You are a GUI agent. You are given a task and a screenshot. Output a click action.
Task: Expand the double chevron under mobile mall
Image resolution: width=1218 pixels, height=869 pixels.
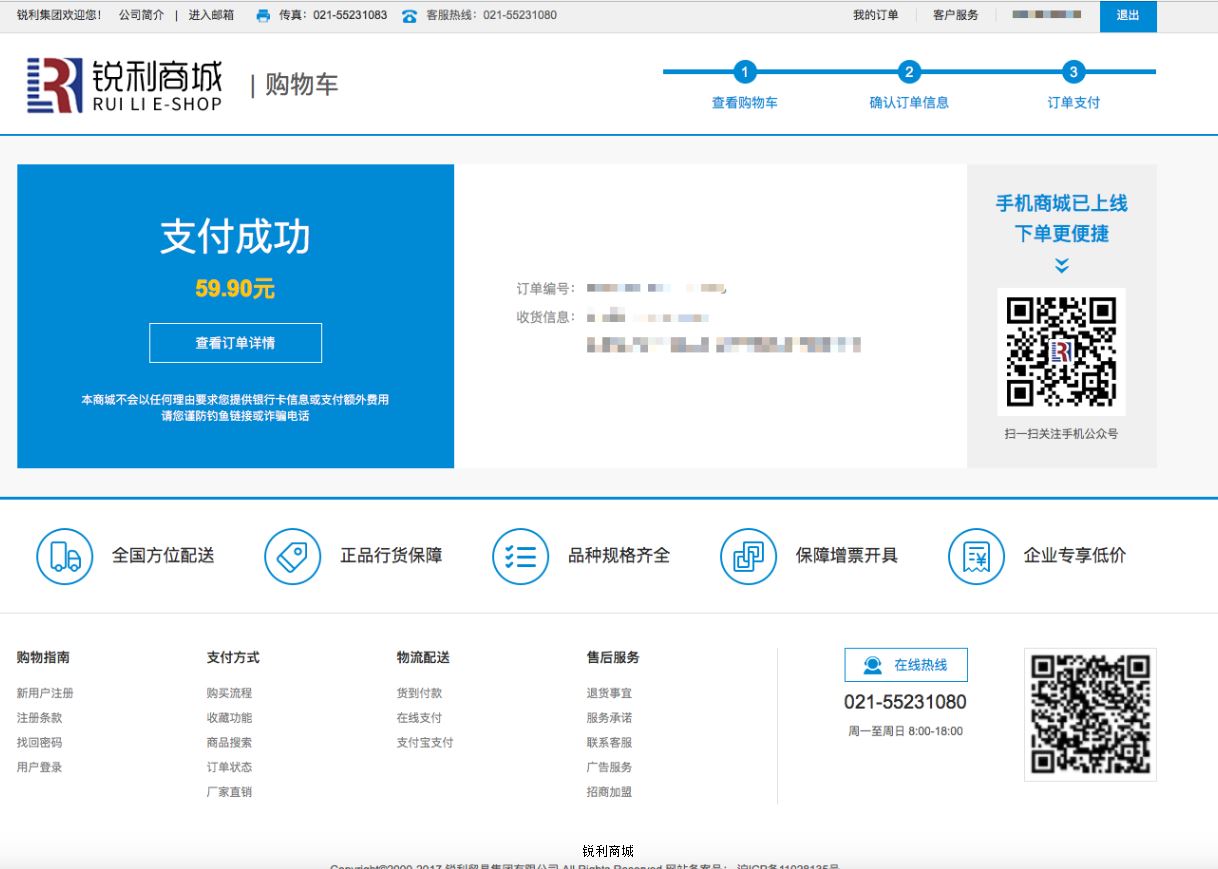(x=1061, y=265)
